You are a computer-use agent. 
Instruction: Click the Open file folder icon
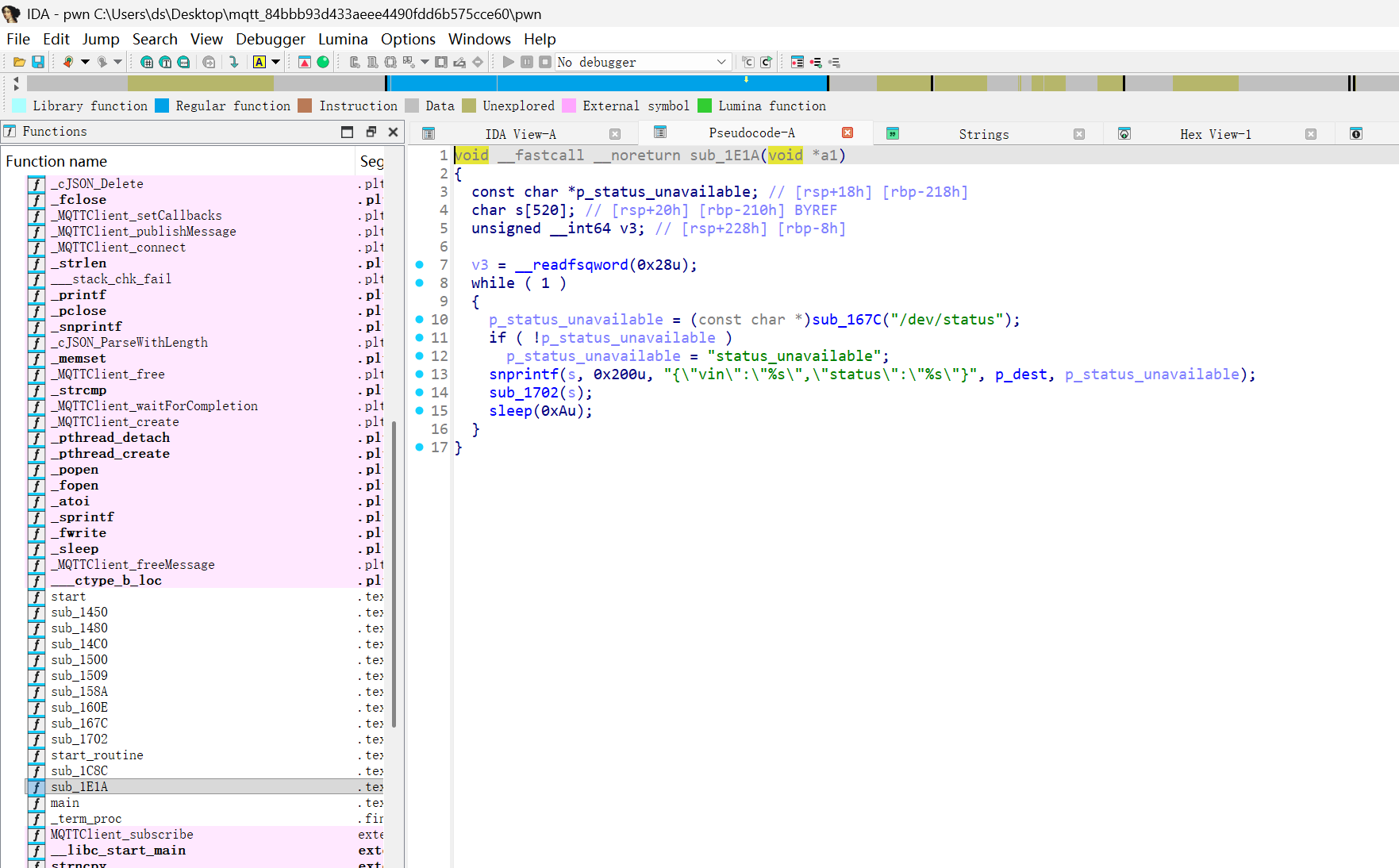19,62
